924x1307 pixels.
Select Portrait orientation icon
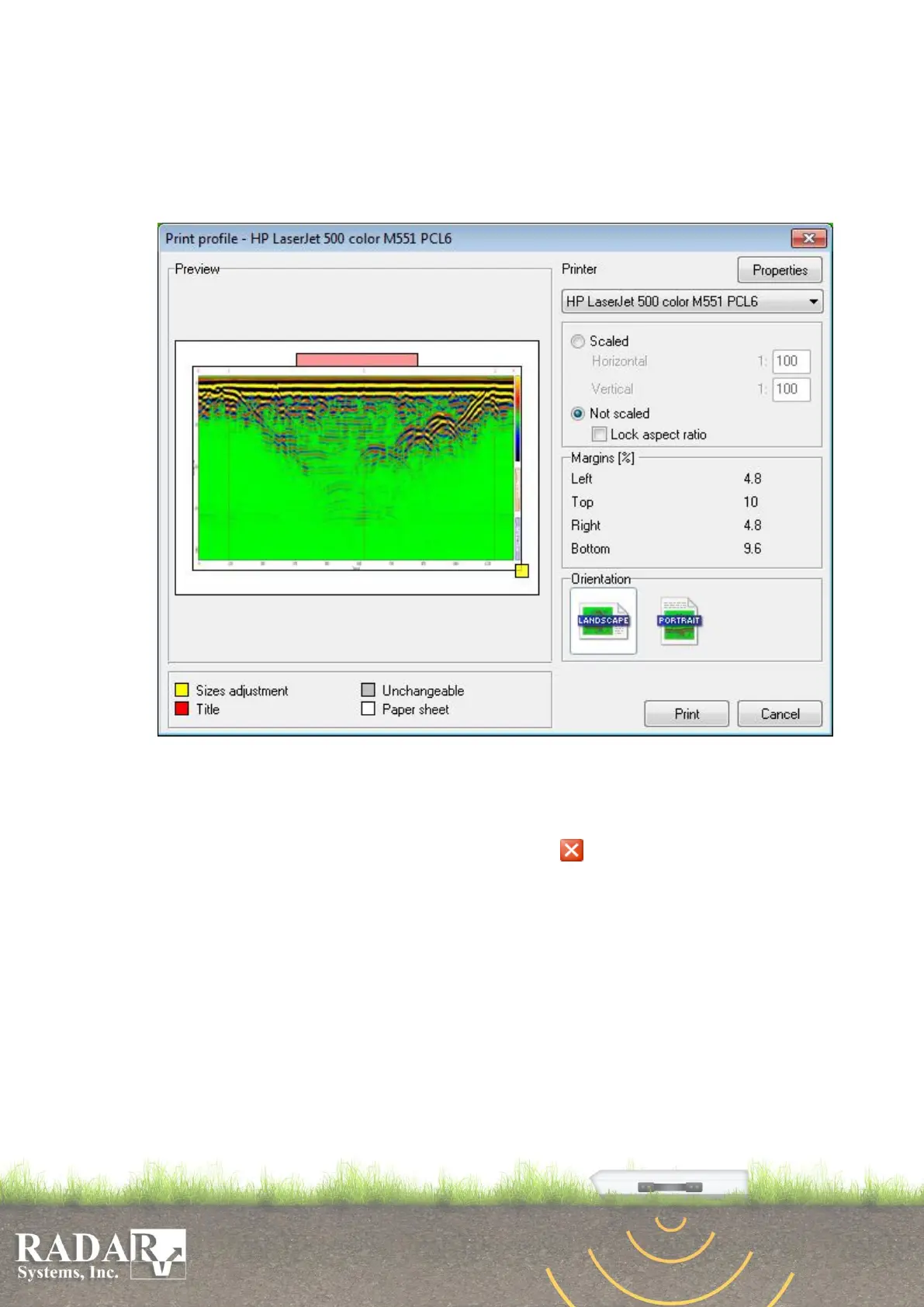click(x=679, y=621)
